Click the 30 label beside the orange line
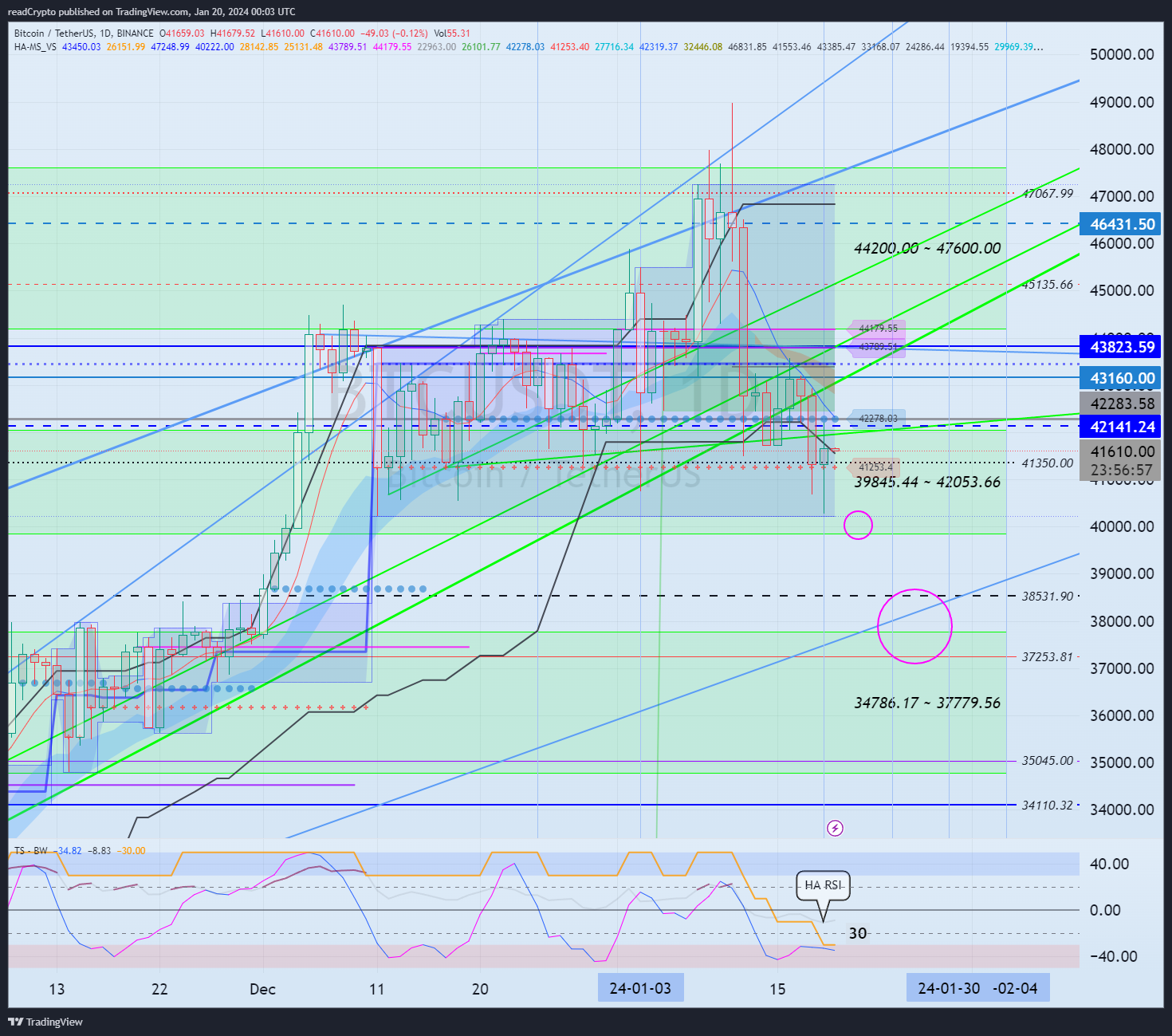Screen dimensions: 1172x1036 858,933
